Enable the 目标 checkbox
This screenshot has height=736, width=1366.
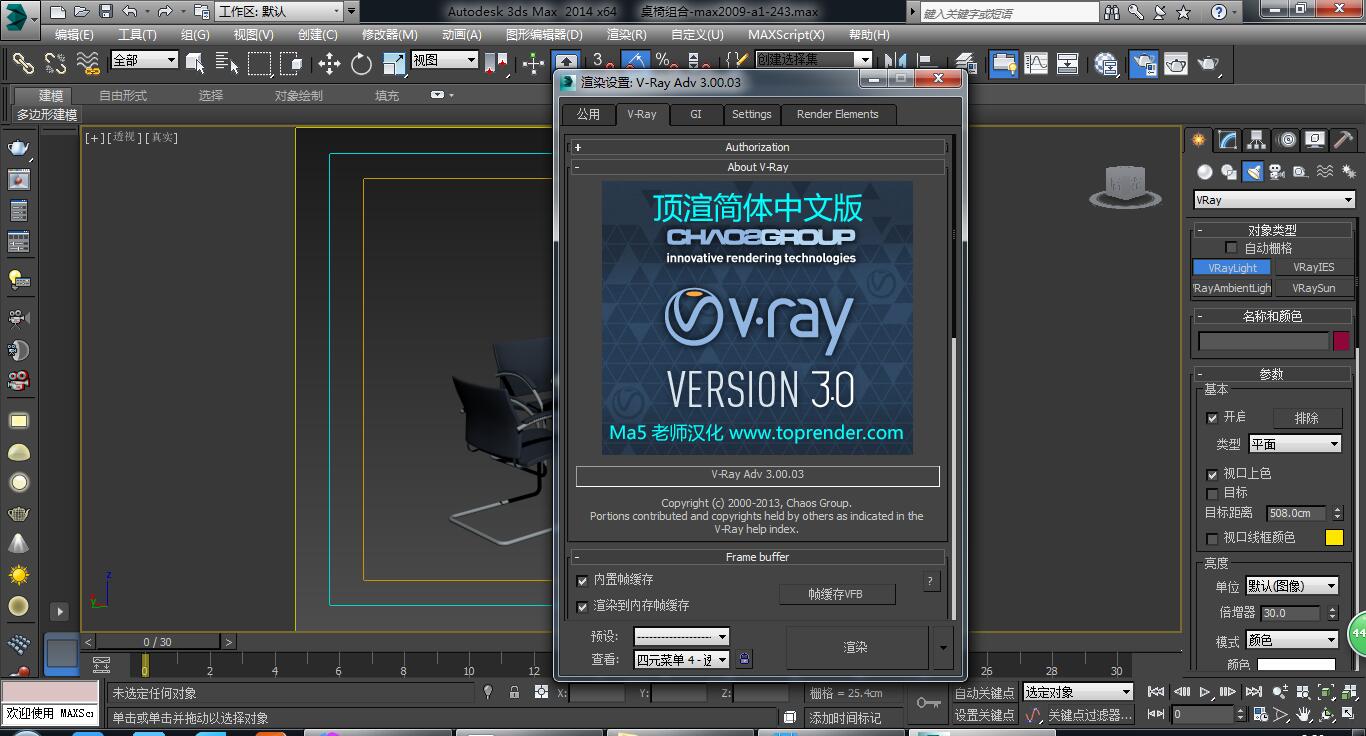pos(1212,493)
